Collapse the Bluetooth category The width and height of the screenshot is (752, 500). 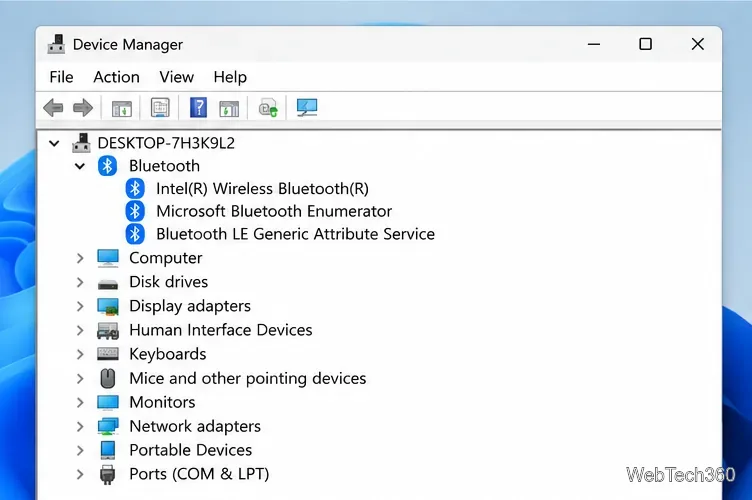point(80,166)
